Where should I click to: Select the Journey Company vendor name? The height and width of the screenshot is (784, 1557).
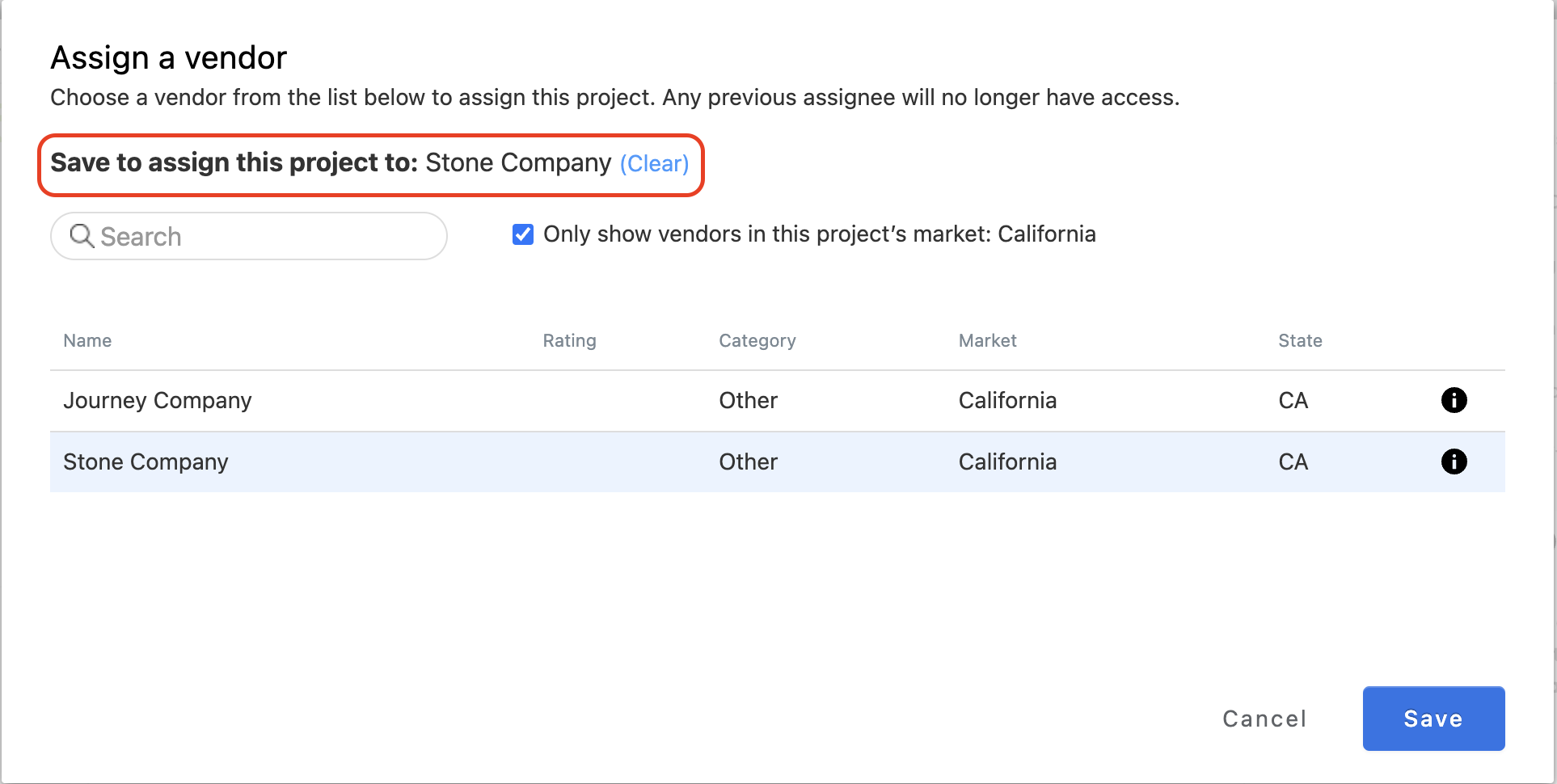[158, 400]
